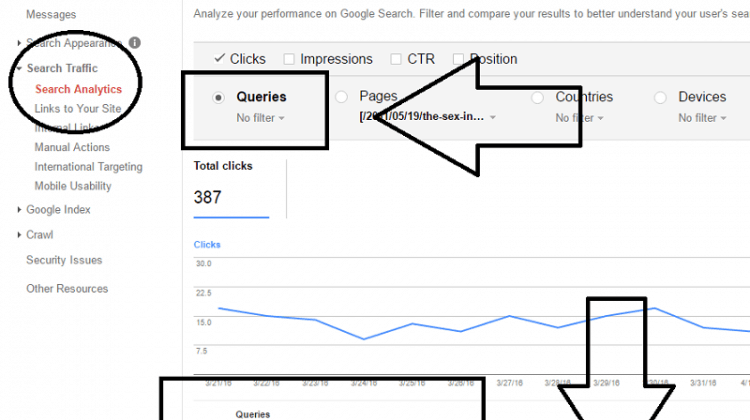Enable the CTR checkbox
This screenshot has height=420, width=750.
coord(396,59)
